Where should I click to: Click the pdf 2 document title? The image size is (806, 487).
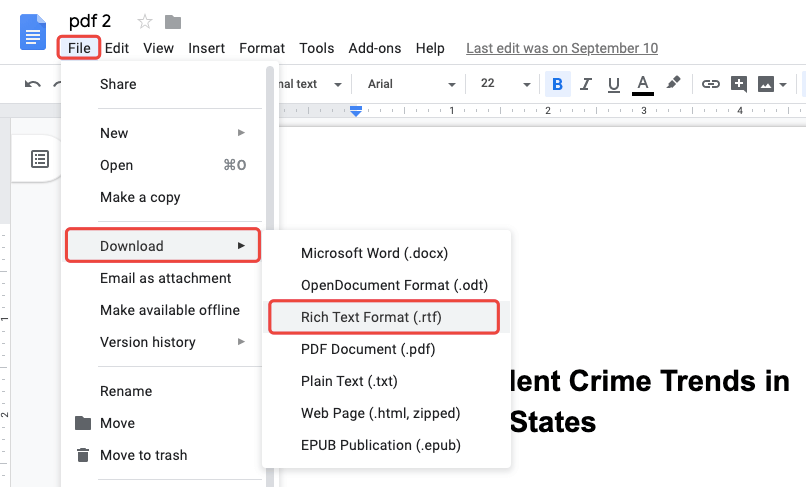pyautogui.click(x=90, y=21)
